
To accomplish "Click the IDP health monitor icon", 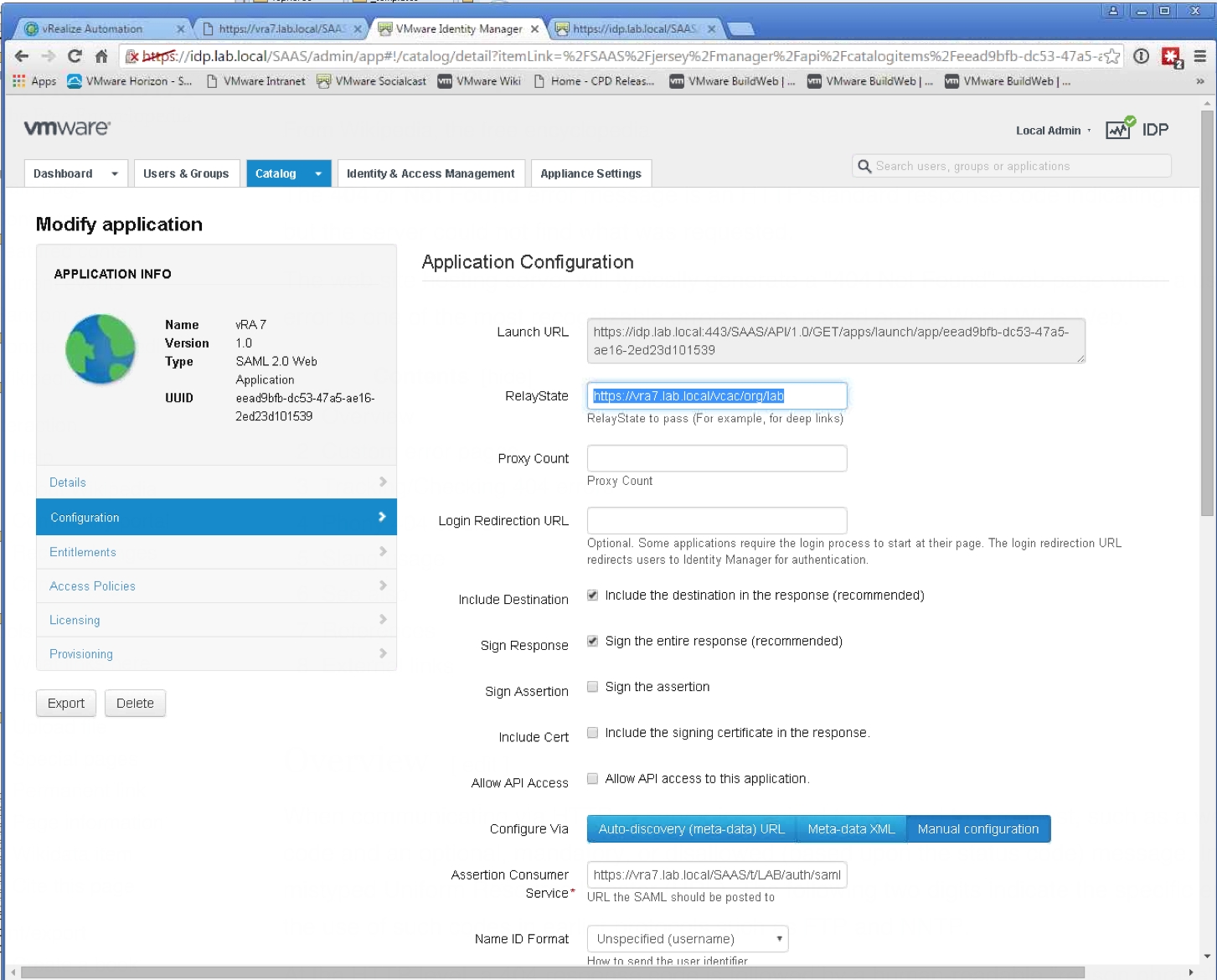I will pyautogui.click(x=1120, y=129).
